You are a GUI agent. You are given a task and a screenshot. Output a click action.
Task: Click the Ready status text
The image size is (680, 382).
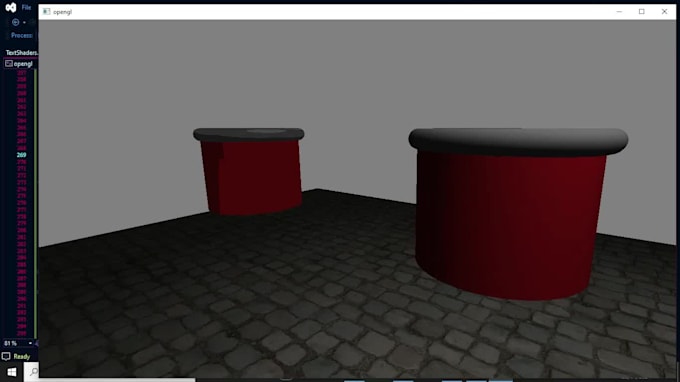coord(22,357)
